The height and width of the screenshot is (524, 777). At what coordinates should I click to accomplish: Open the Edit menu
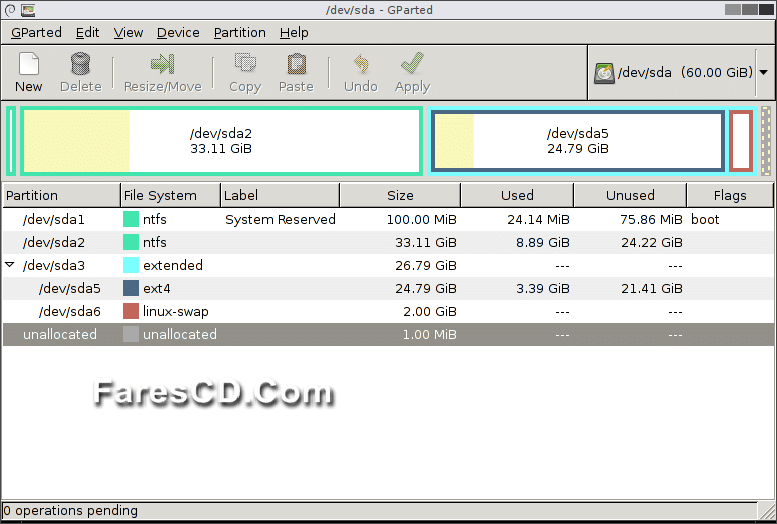tap(87, 33)
